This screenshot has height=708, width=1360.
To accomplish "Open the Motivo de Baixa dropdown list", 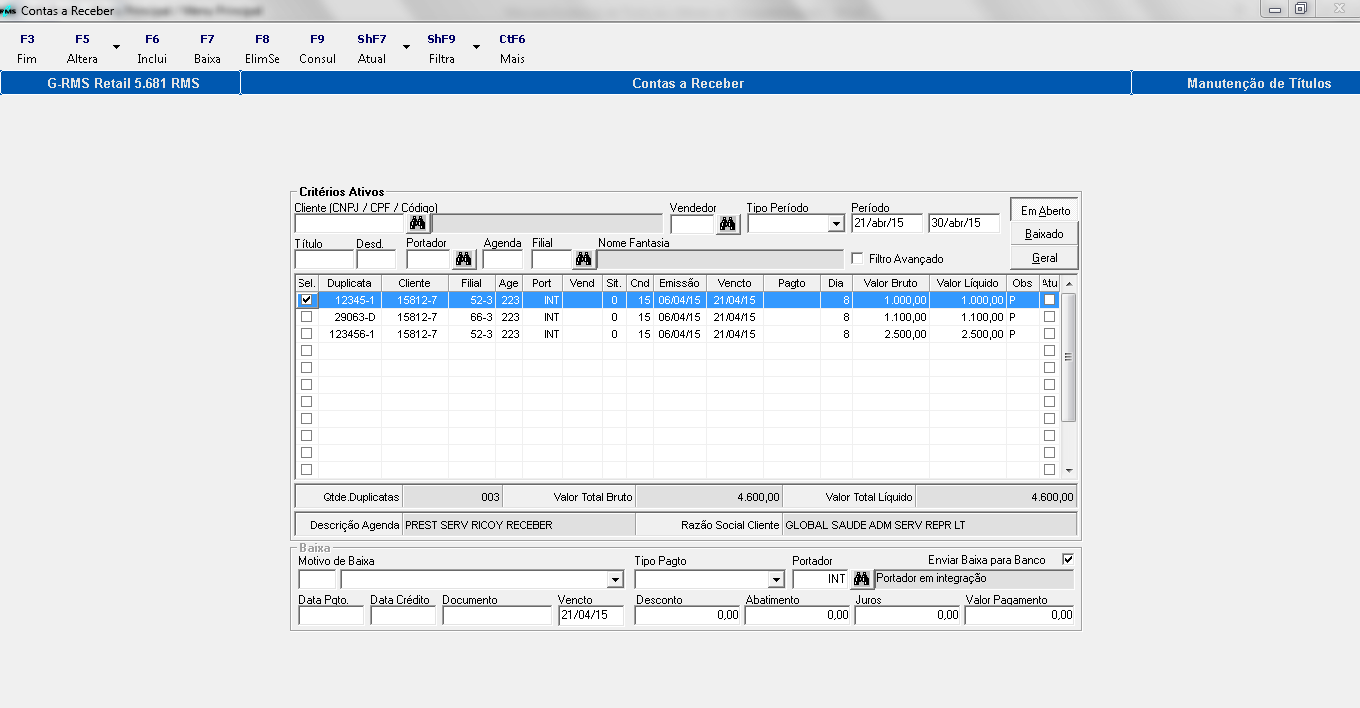I will pos(614,580).
